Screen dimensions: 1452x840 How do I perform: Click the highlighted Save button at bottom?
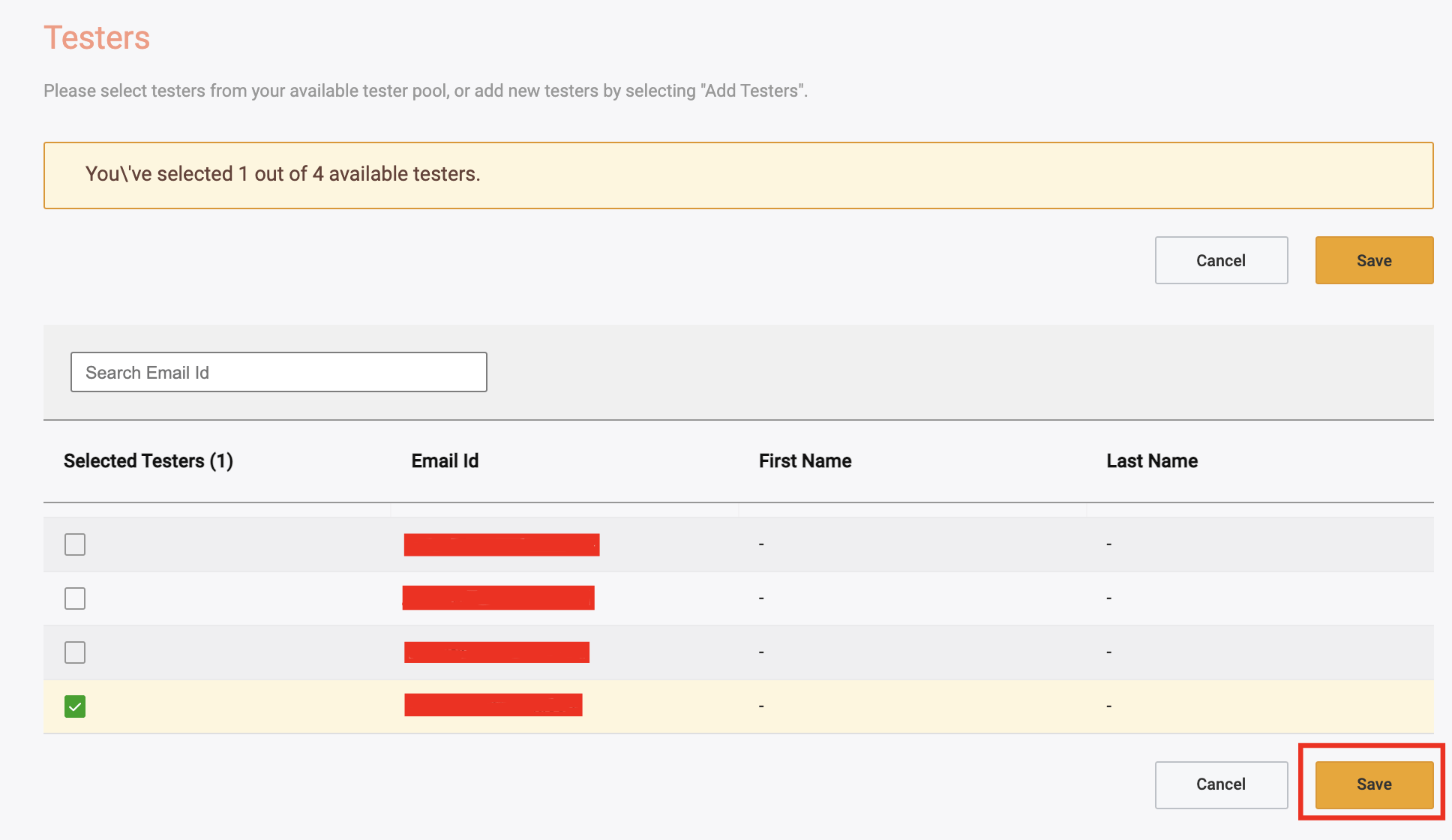click(1373, 784)
